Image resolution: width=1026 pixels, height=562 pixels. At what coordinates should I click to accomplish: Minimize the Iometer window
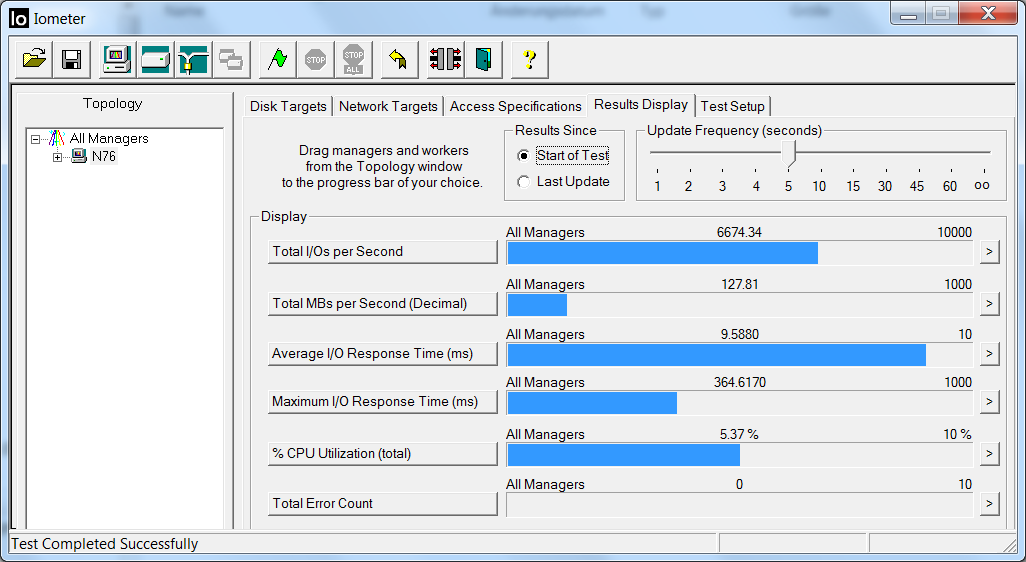coord(908,13)
